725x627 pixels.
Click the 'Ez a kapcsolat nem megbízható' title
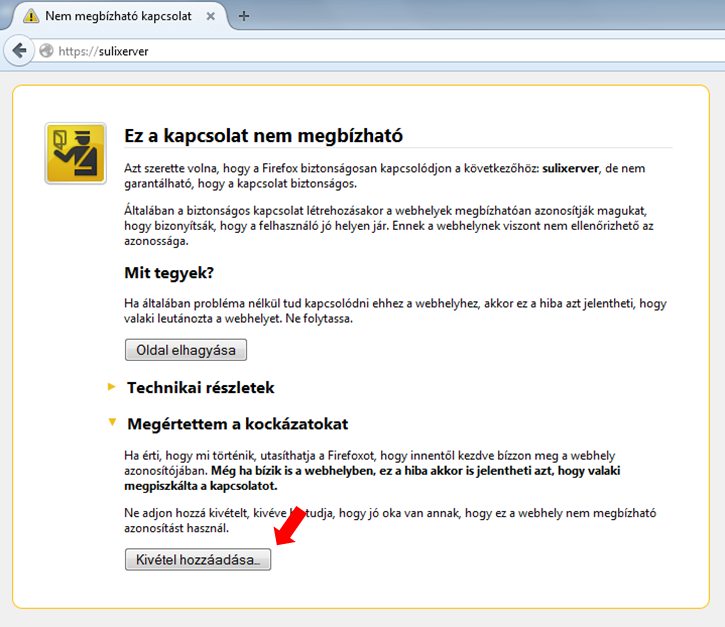tap(263, 135)
